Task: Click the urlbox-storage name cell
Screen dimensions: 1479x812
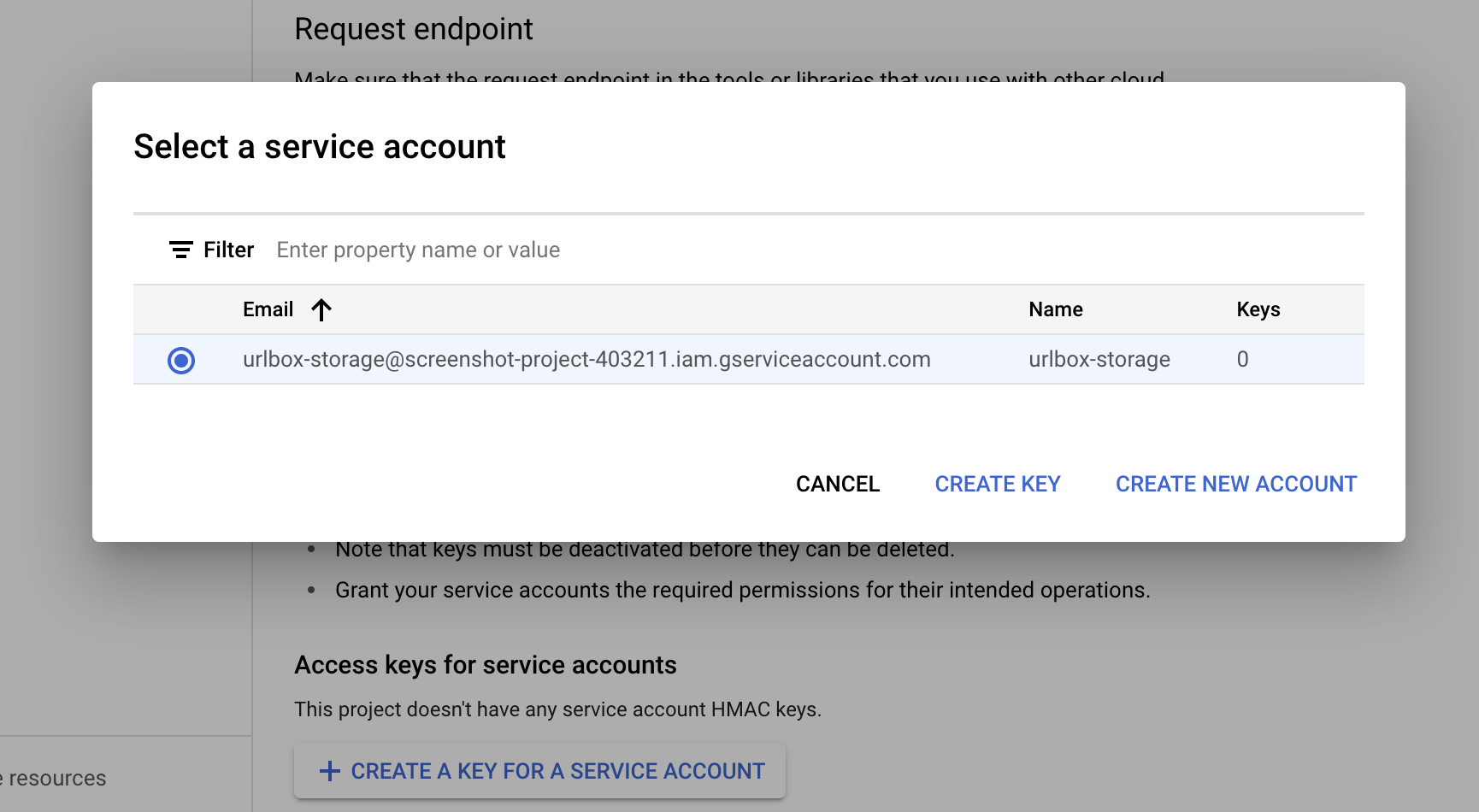Action: tap(1099, 360)
